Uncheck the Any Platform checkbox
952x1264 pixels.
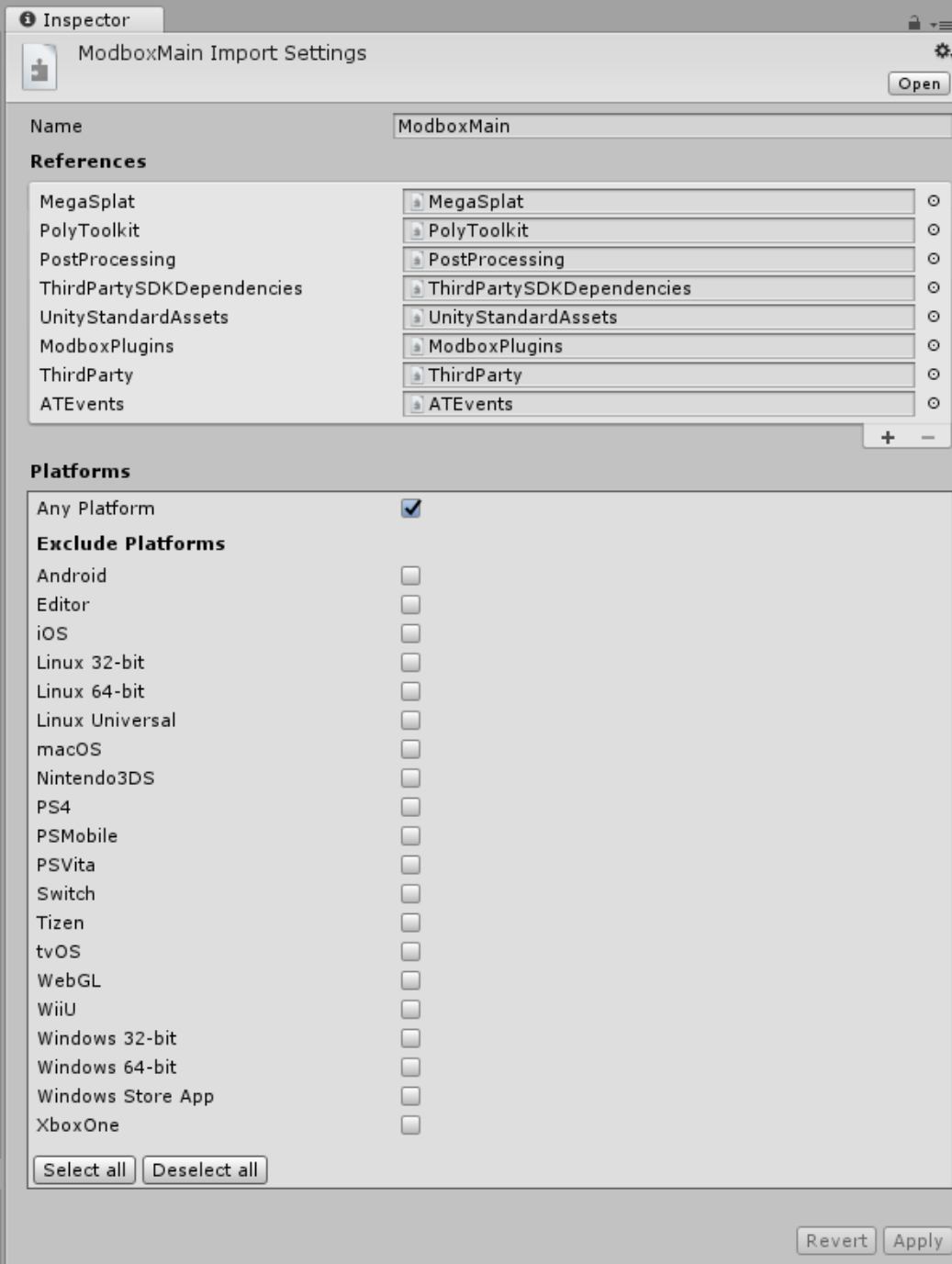click(411, 509)
